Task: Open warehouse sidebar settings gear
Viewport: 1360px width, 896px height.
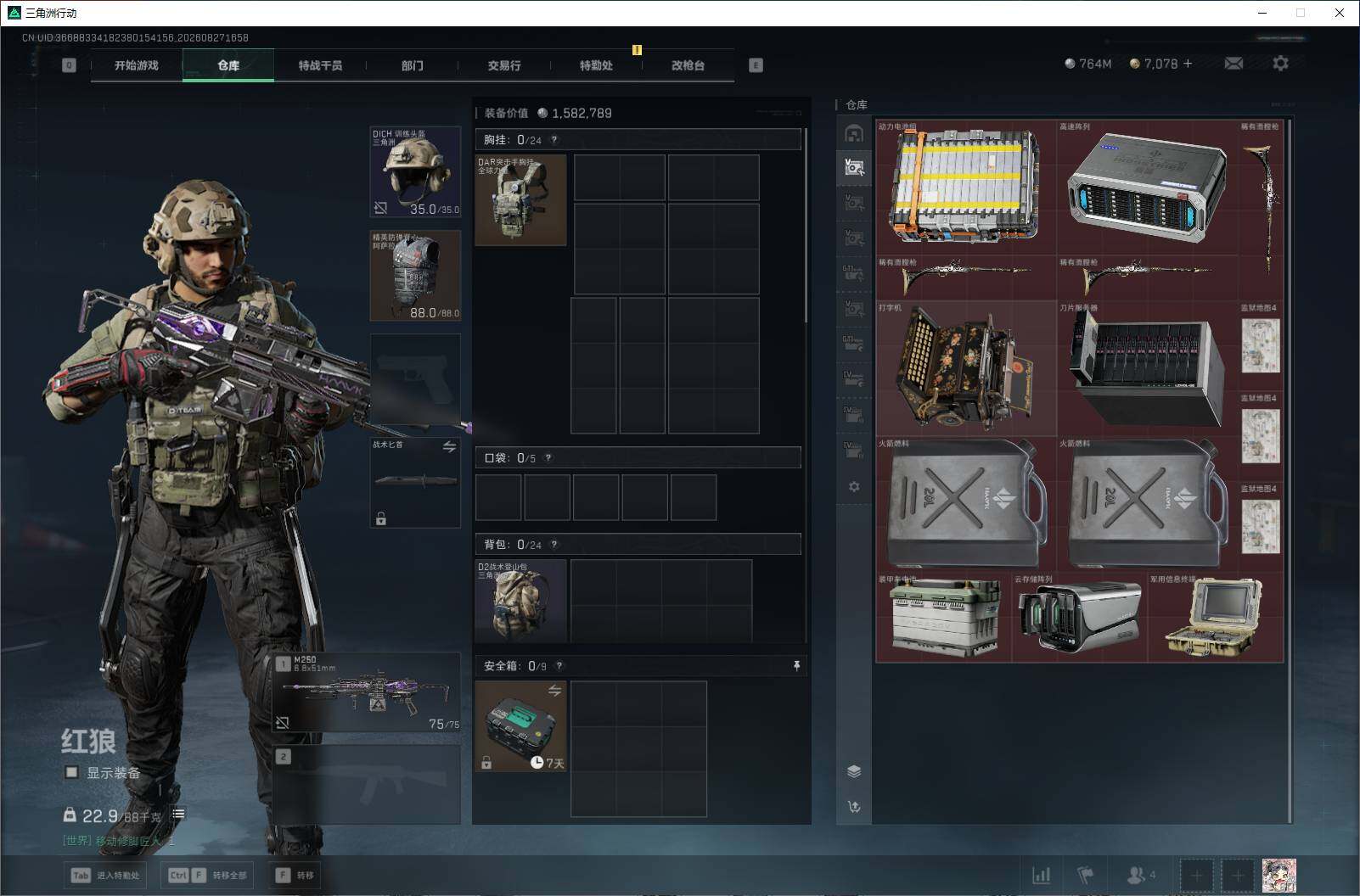Action: (854, 487)
